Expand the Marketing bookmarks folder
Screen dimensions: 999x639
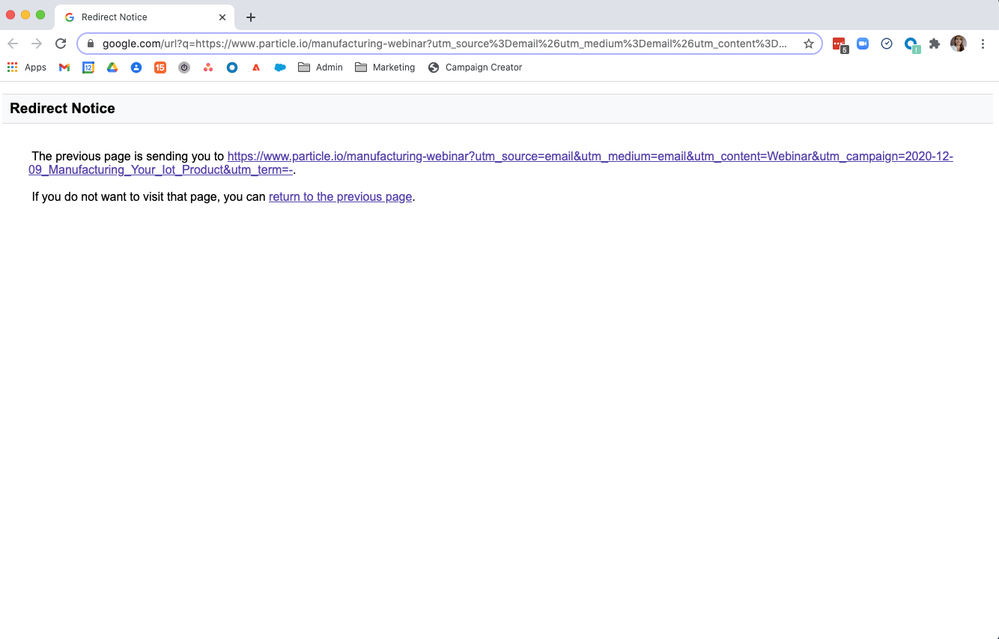pos(385,68)
